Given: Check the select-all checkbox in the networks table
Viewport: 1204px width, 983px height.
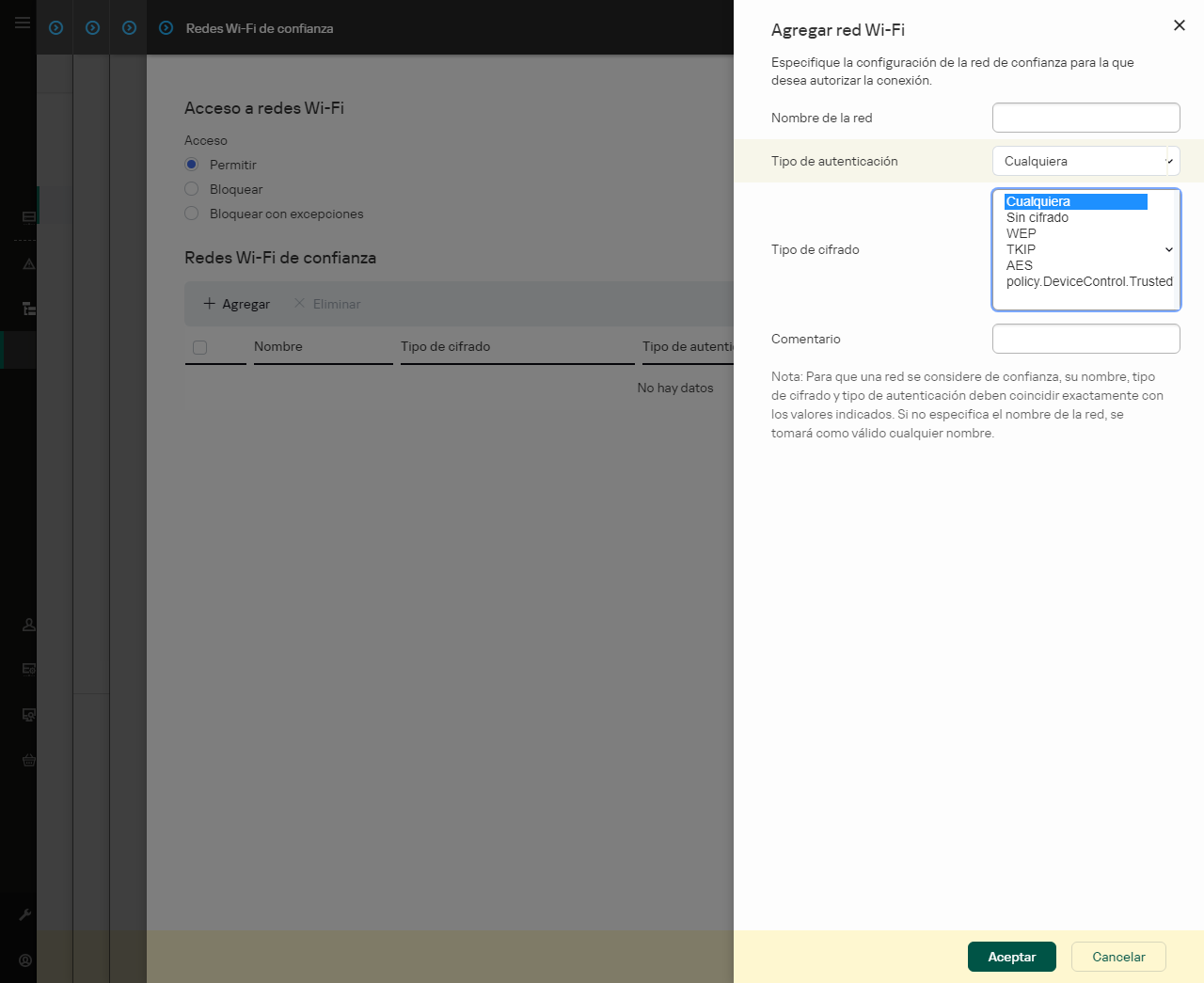Looking at the screenshot, I should [x=199, y=348].
